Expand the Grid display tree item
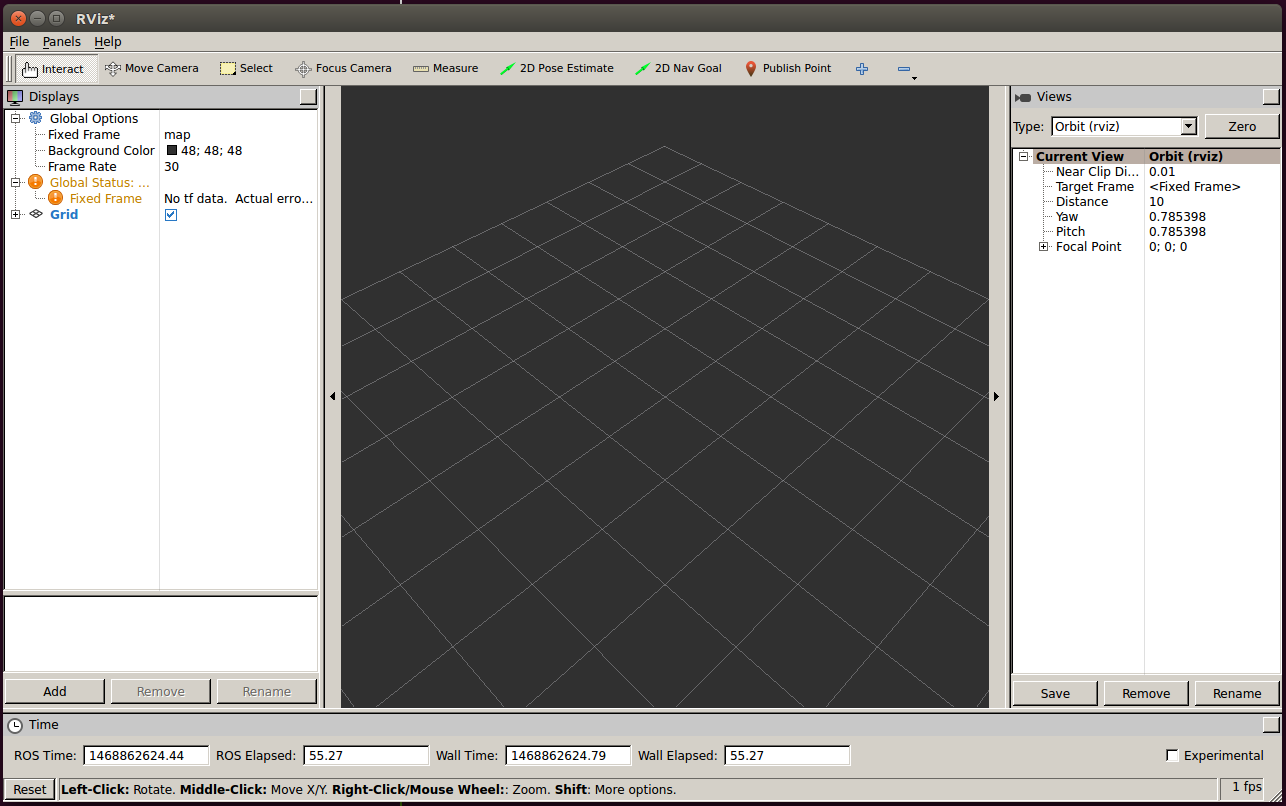The height and width of the screenshot is (806, 1286). (16, 215)
